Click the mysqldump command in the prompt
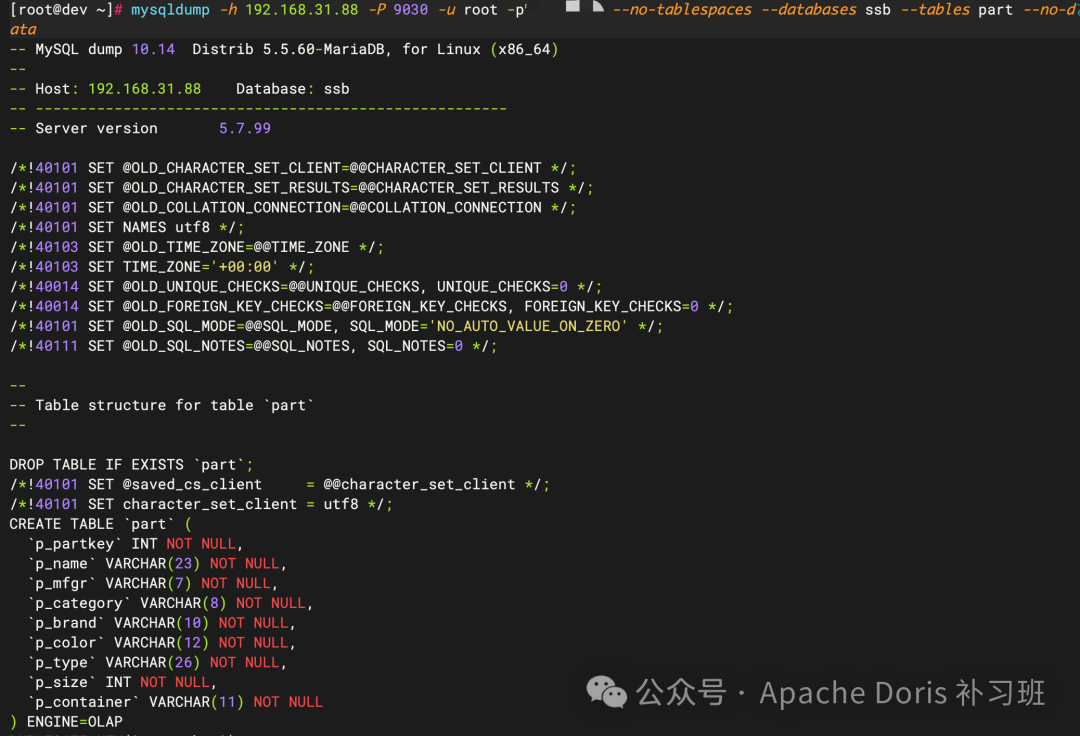 point(170,9)
